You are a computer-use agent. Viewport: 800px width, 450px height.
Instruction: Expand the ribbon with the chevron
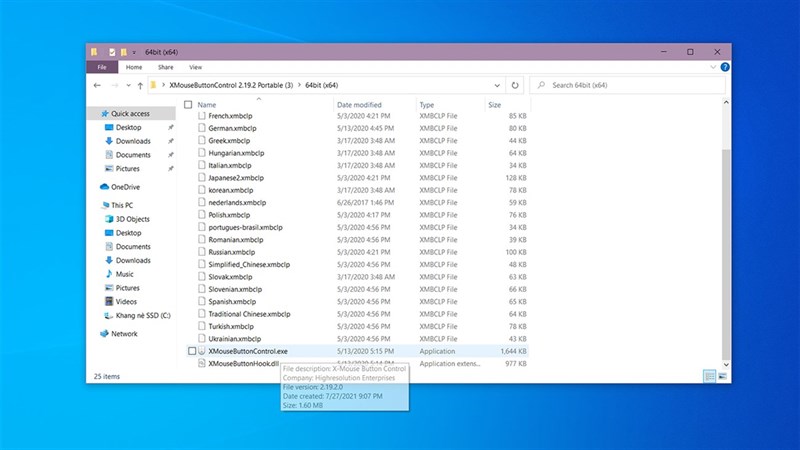(x=711, y=67)
